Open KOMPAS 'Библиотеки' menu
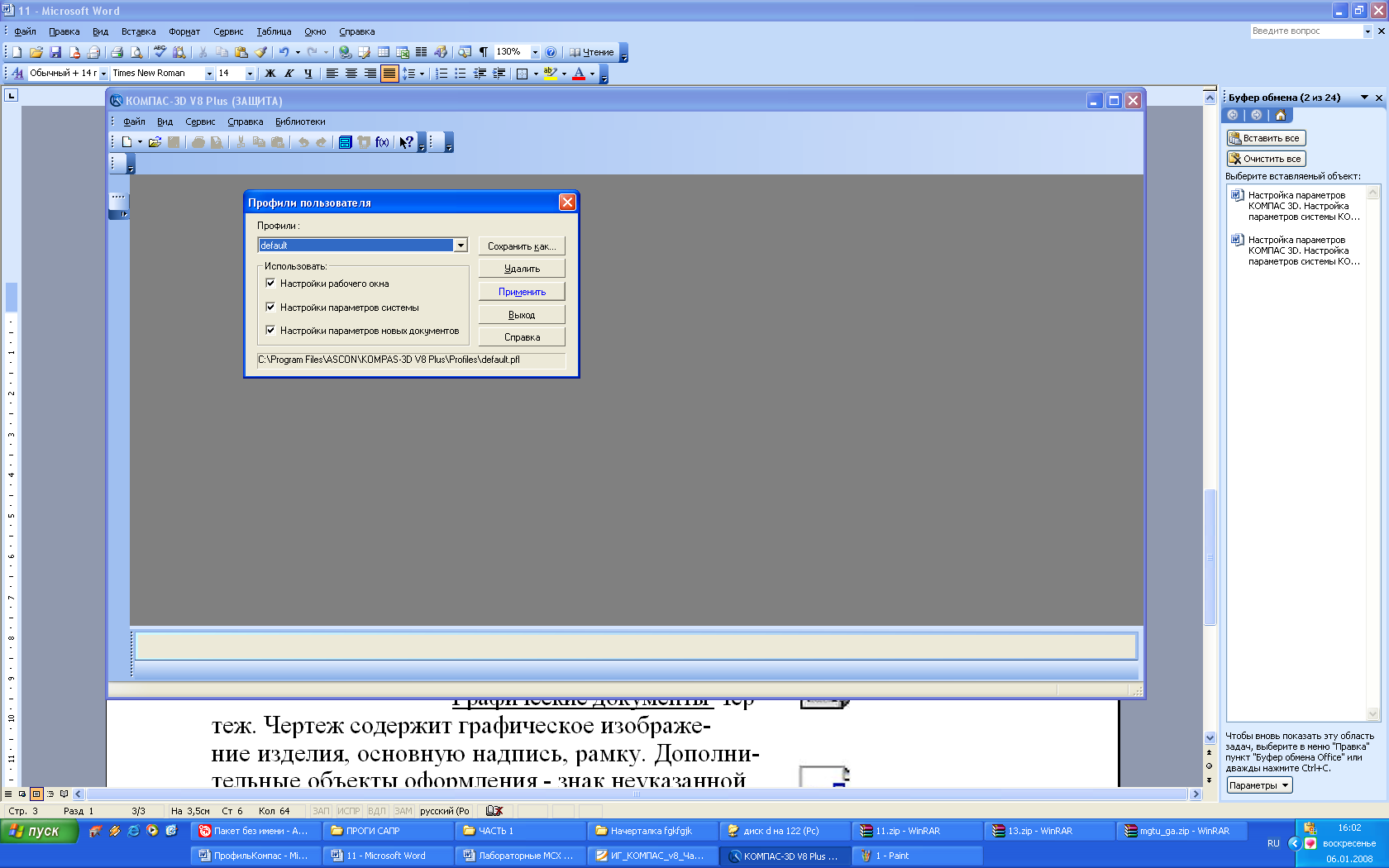This screenshot has width=1389, height=868. [x=300, y=122]
